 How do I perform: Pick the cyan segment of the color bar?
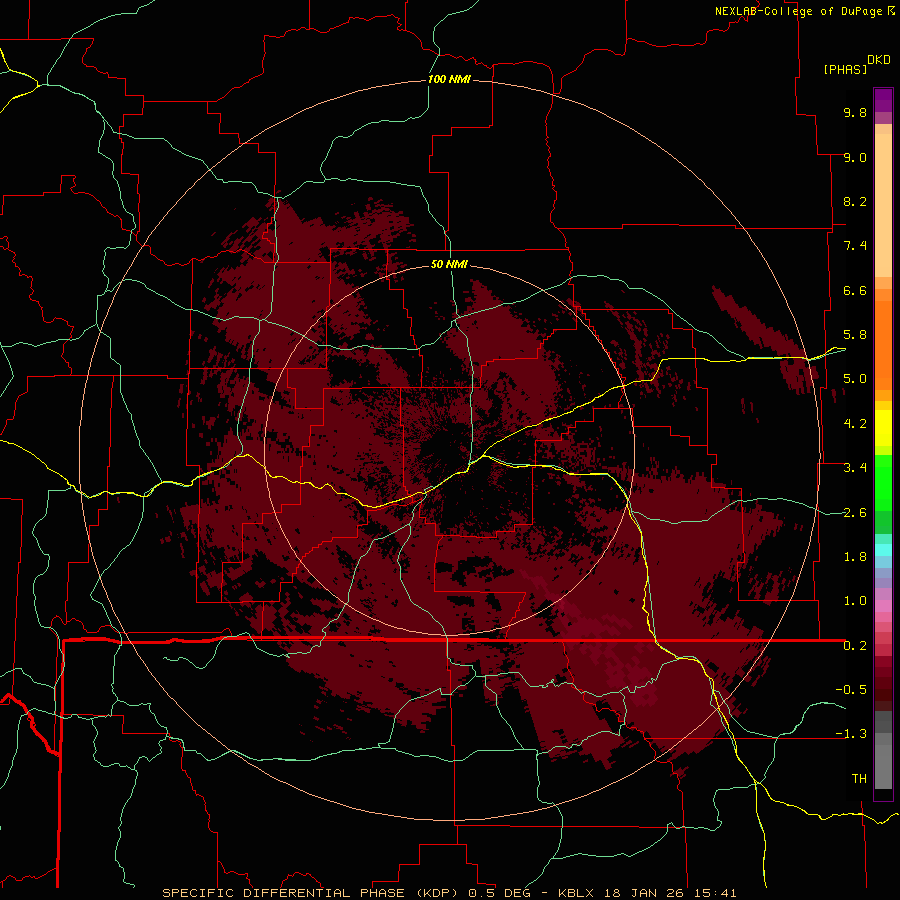coord(883,550)
